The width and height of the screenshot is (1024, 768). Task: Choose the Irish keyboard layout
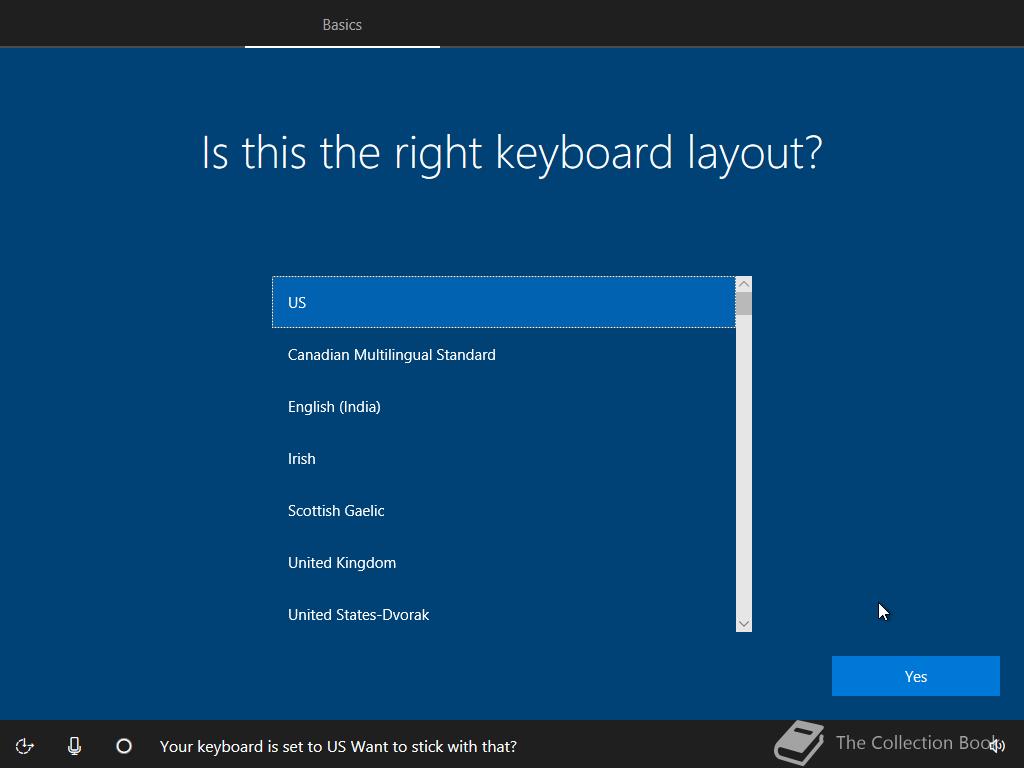coord(504,458)
